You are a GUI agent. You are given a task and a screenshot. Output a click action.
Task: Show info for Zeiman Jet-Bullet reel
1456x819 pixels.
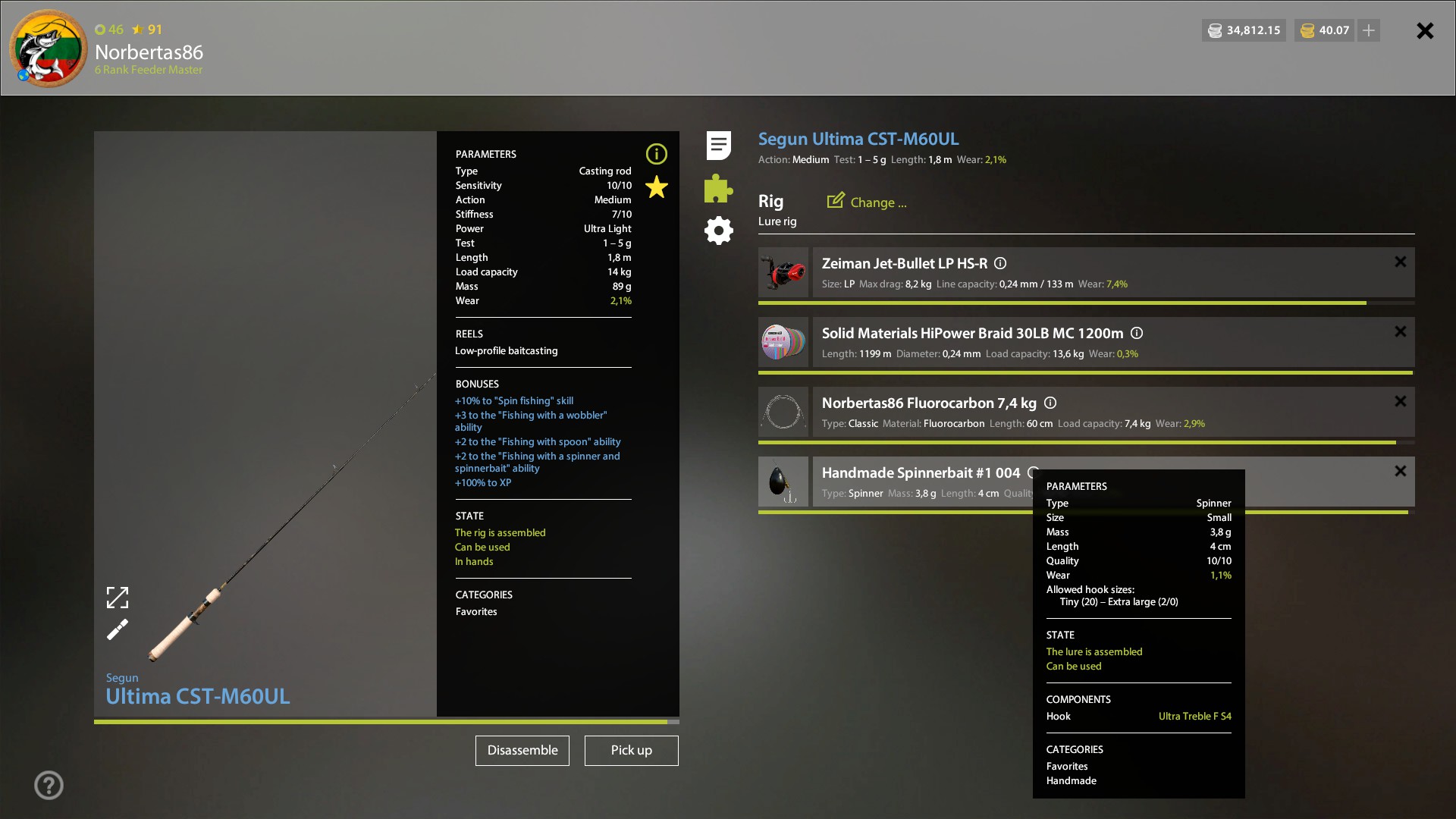tap(1000, 263)
